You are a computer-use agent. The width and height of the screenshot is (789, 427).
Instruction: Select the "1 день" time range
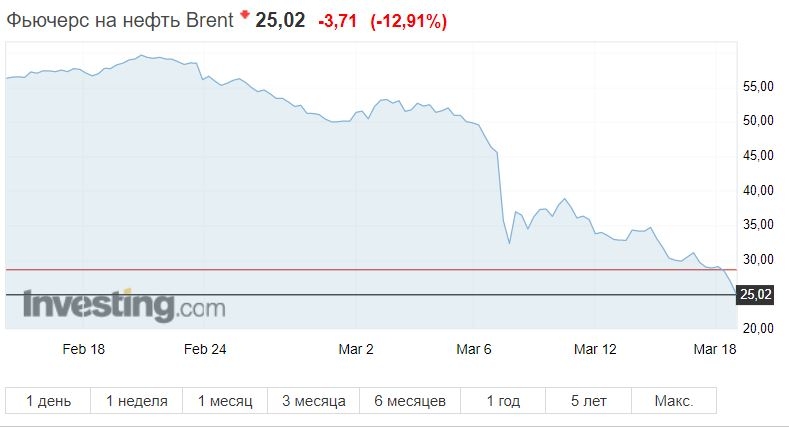[x=48, y=401]
